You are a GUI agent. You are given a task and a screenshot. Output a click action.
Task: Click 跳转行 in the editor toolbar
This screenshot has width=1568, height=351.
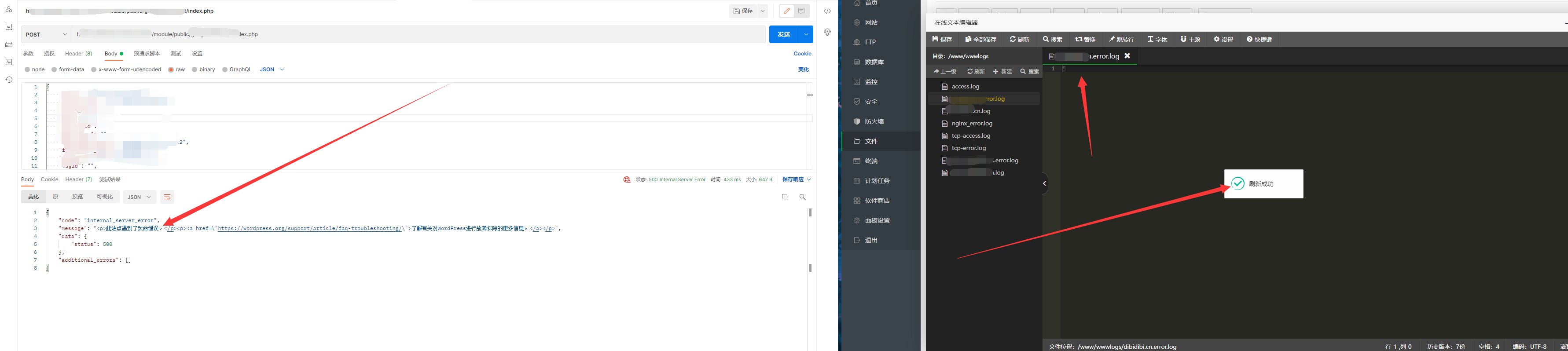[x=1121, y=40]
